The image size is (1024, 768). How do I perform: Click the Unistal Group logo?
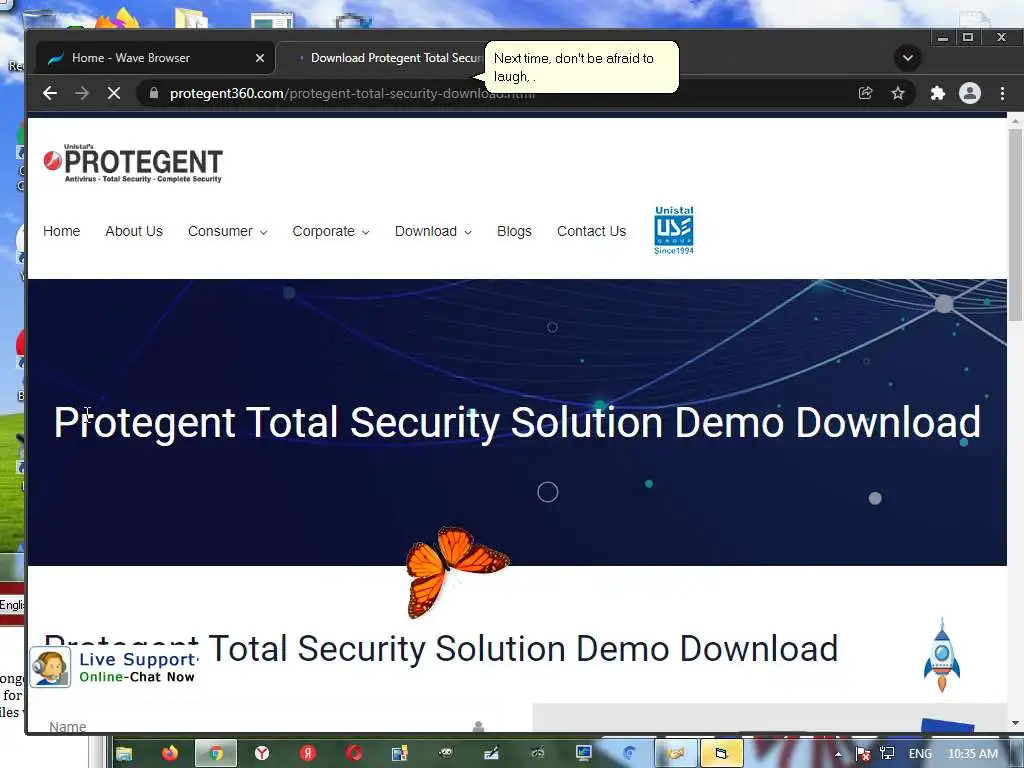coord(674,230)
